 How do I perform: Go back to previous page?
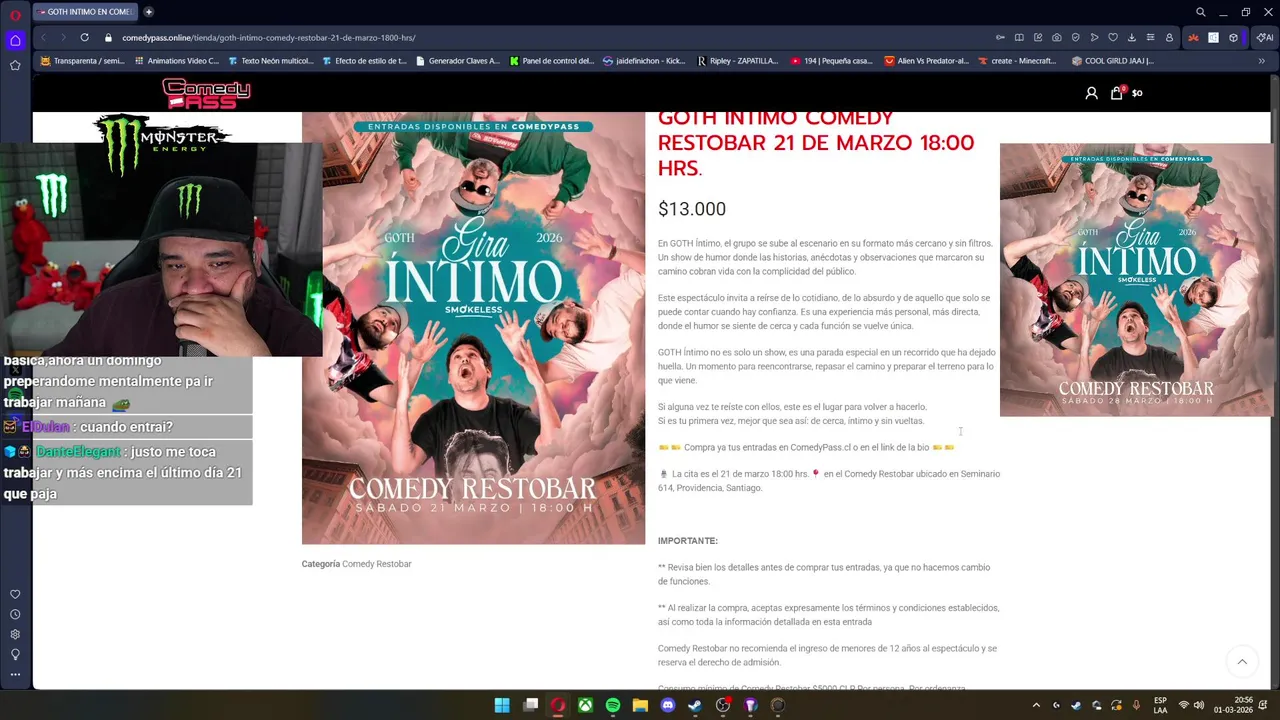tap(43, 38)
